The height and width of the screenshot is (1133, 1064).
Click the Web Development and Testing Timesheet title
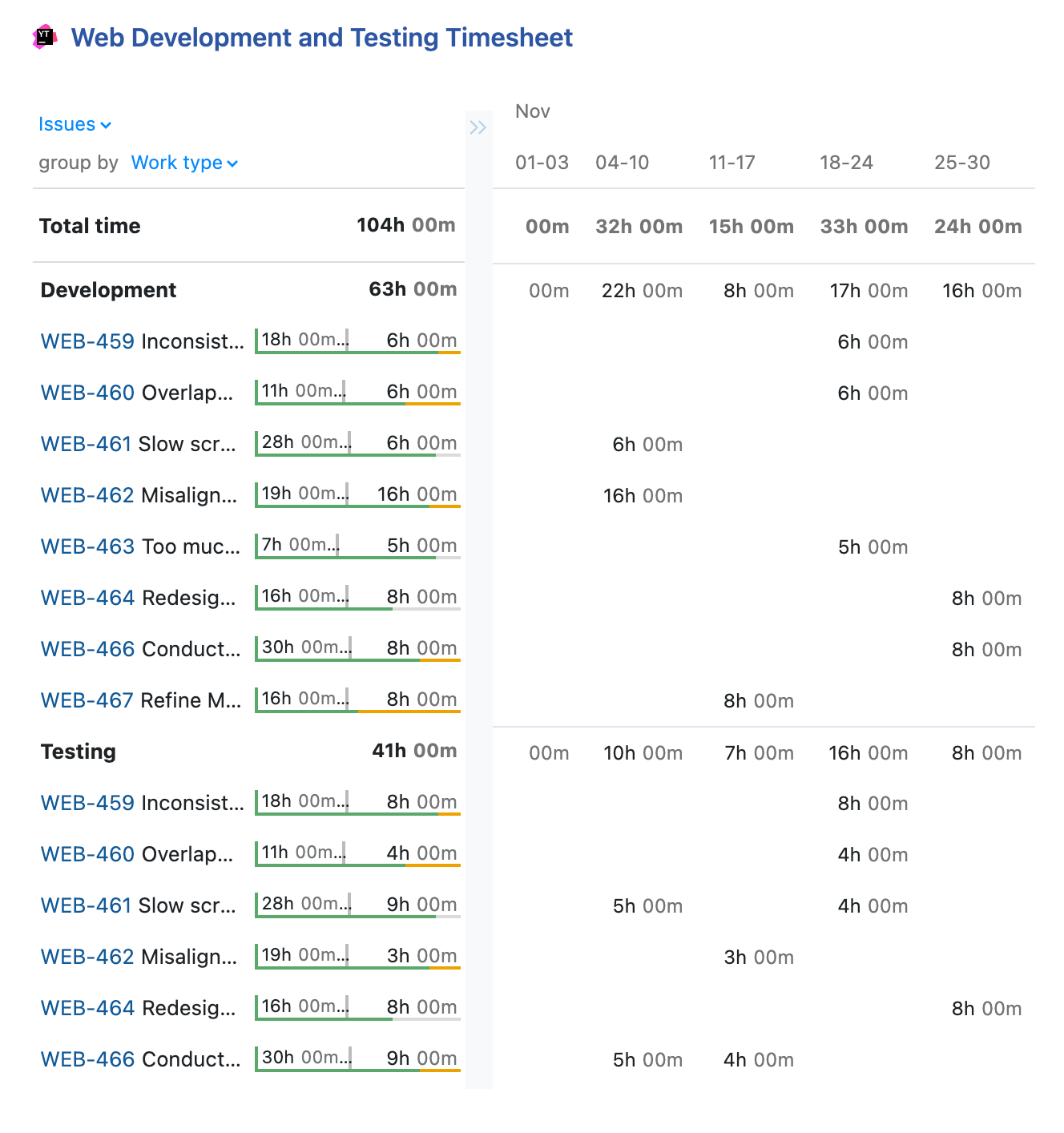[322, 37]
